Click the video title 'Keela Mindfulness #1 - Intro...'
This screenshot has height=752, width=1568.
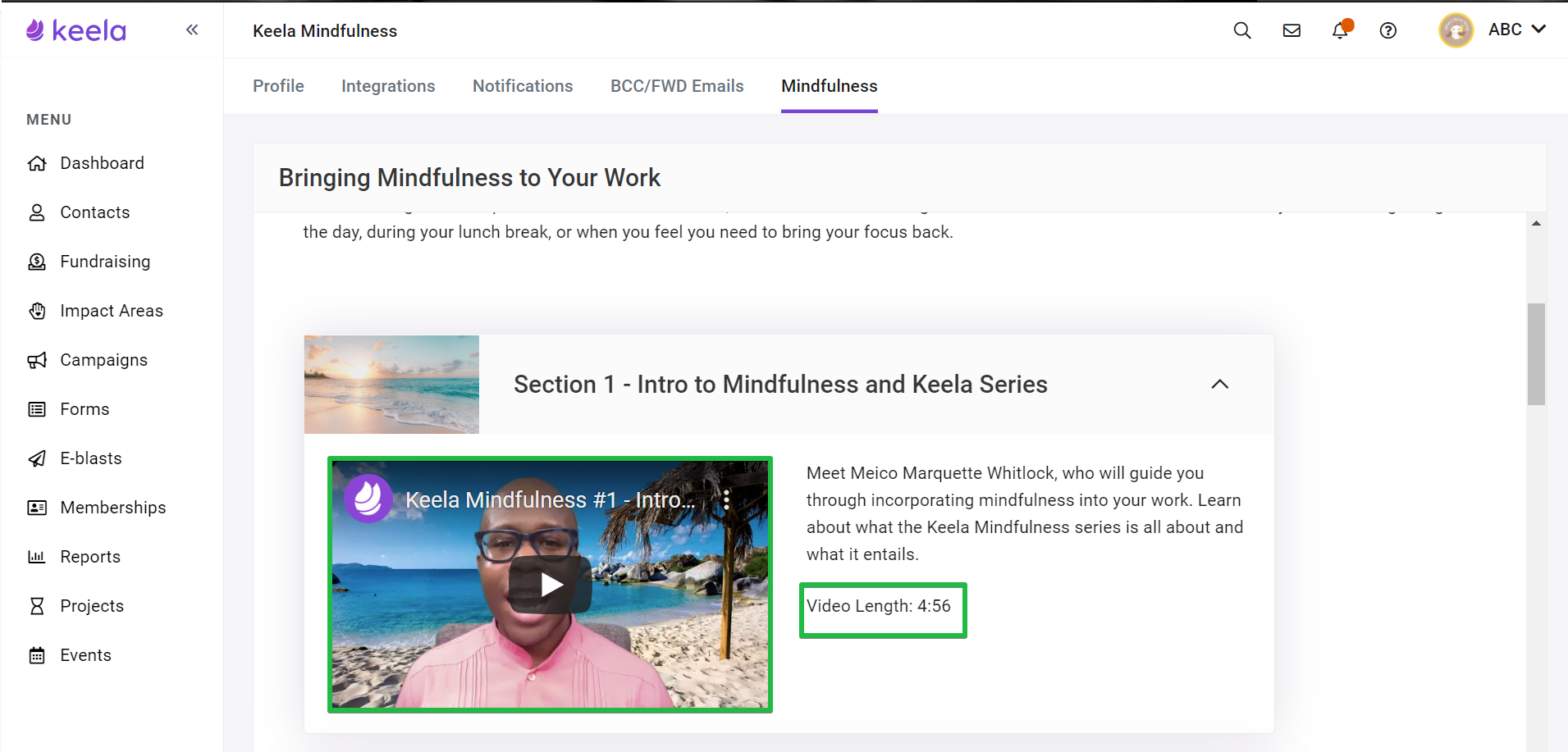pyautogui.click(x=551, y=499)
